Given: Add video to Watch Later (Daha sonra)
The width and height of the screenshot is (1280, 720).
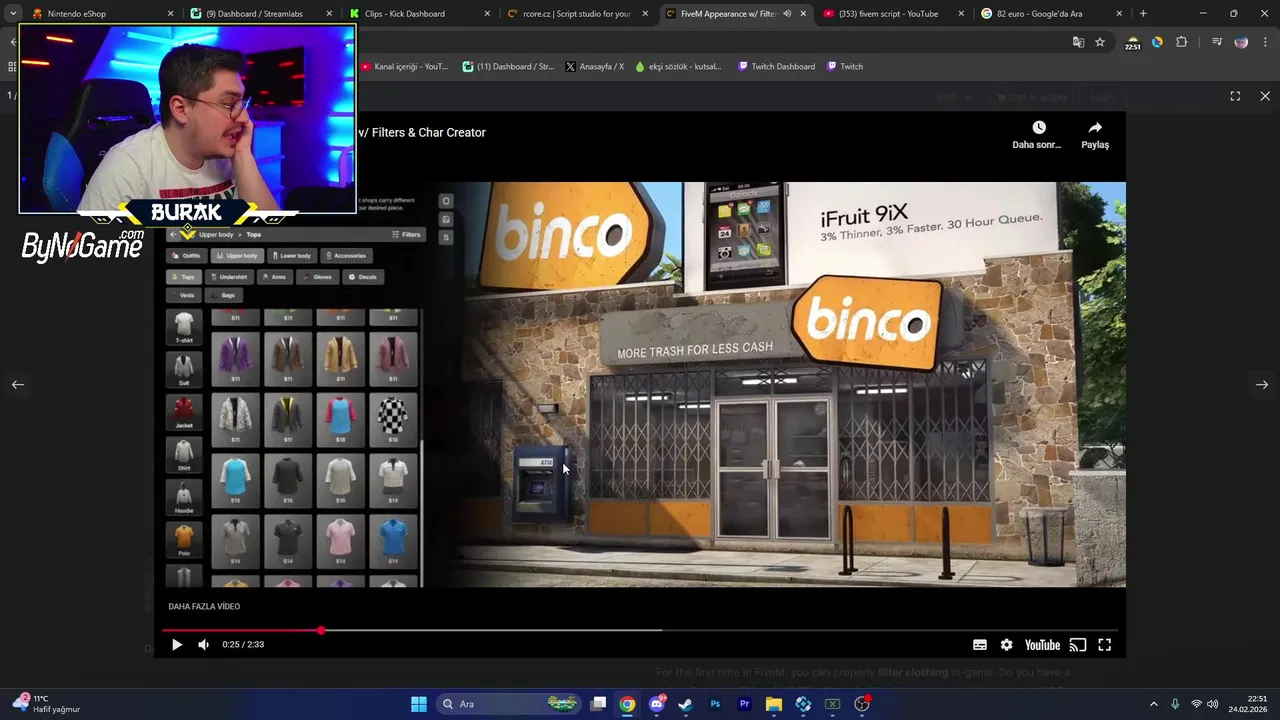Looking at the screenshot, I should click(1037, 135).
